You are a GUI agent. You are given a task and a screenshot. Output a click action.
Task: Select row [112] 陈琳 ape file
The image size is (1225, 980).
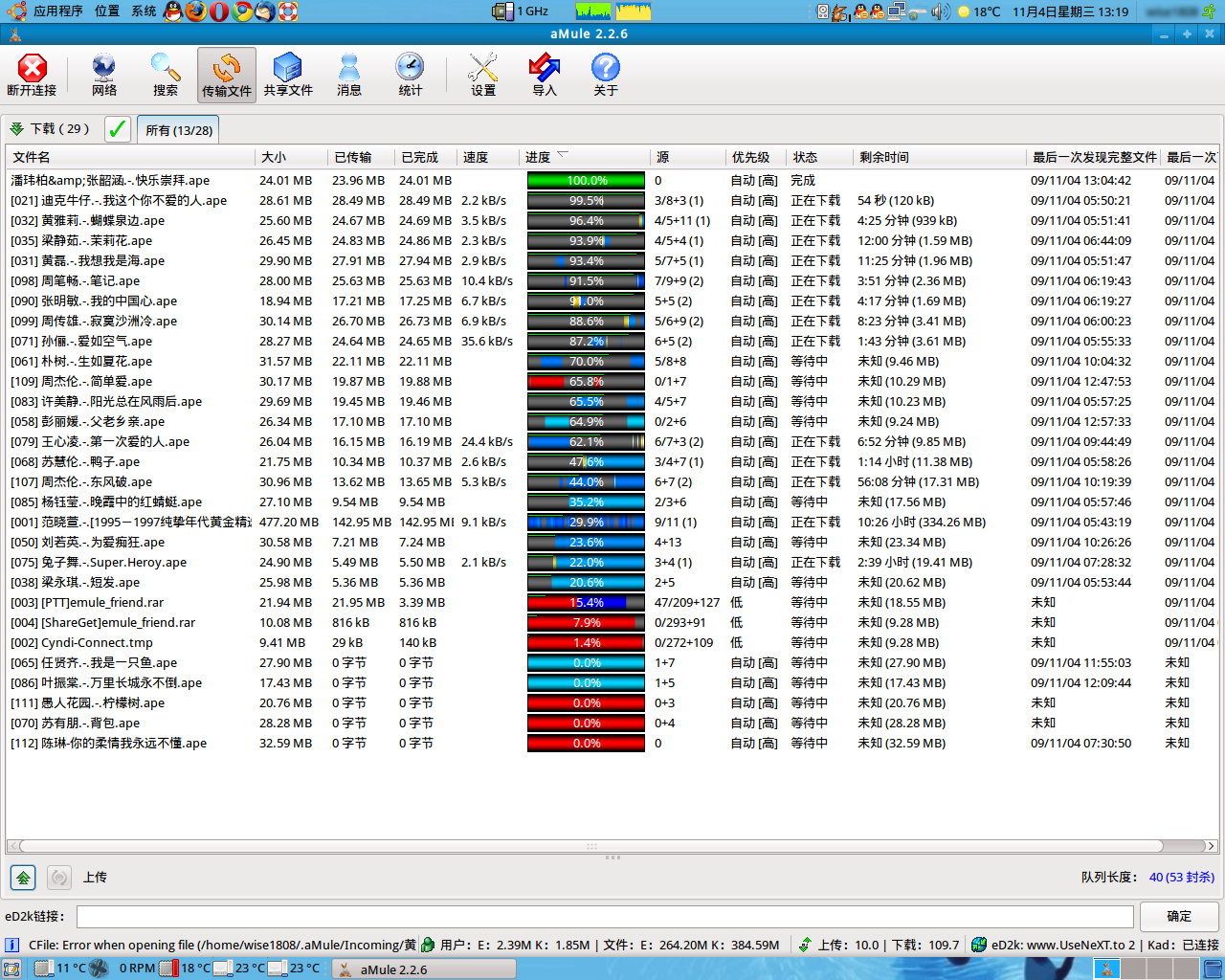612,743
